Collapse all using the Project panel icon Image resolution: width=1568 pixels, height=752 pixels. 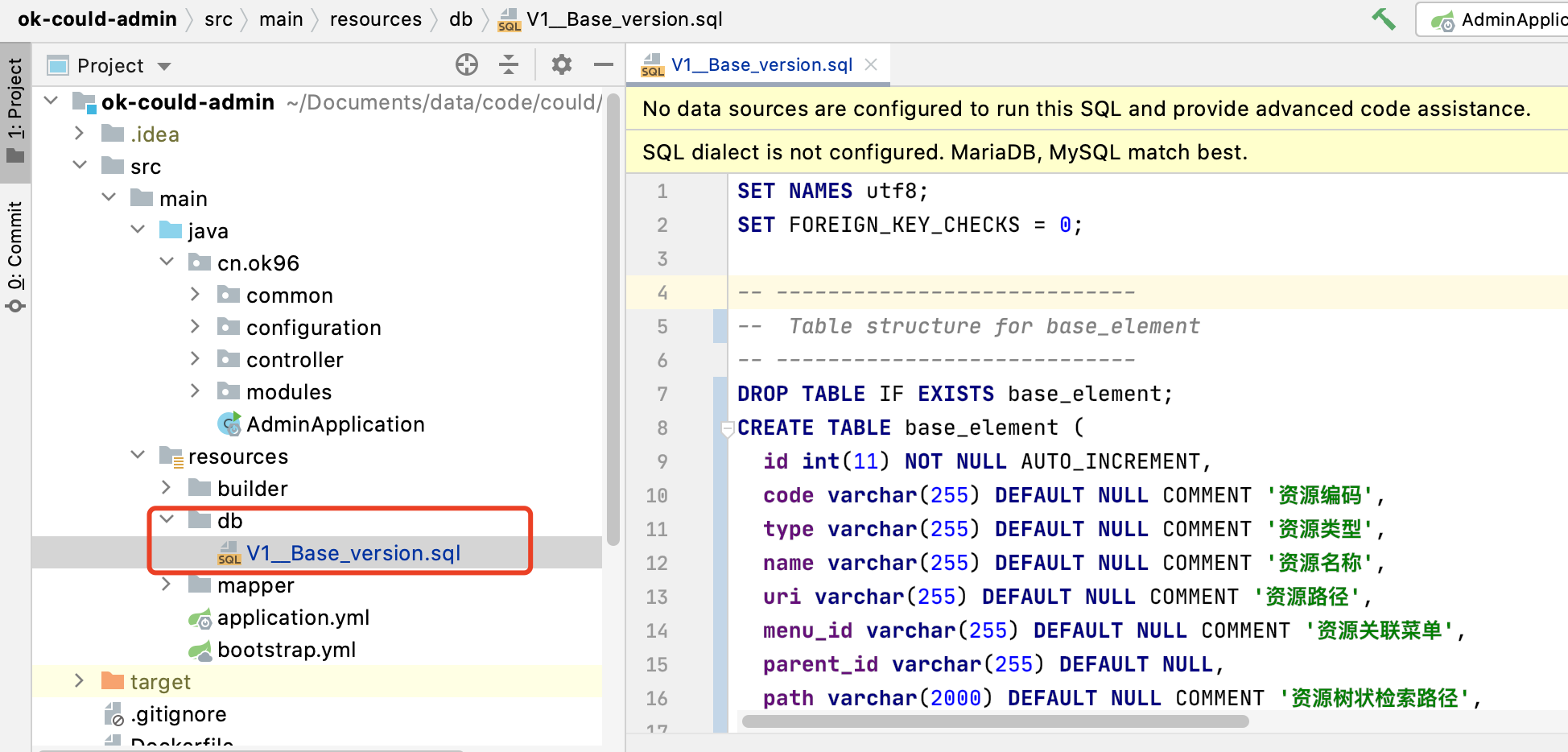[x=509, y=65]
